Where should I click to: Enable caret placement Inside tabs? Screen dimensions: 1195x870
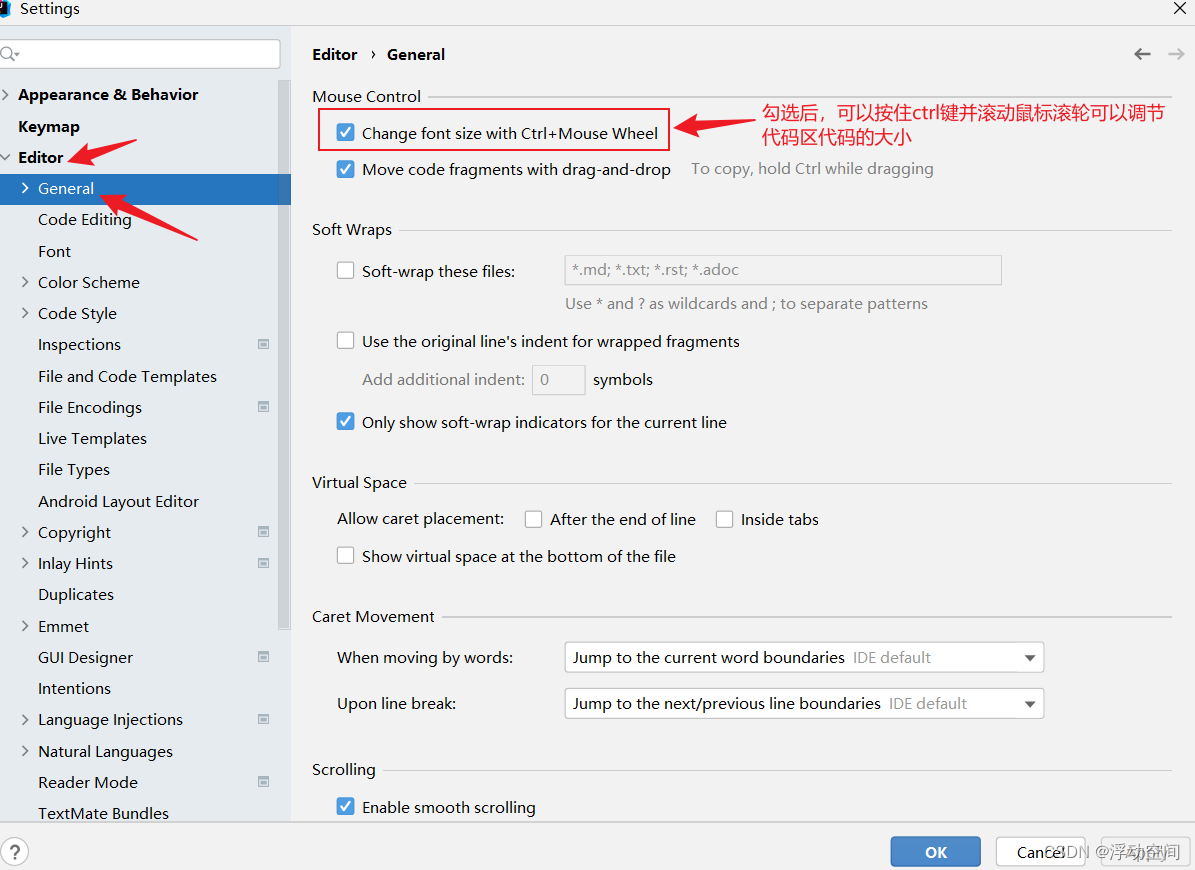point(724,520)
